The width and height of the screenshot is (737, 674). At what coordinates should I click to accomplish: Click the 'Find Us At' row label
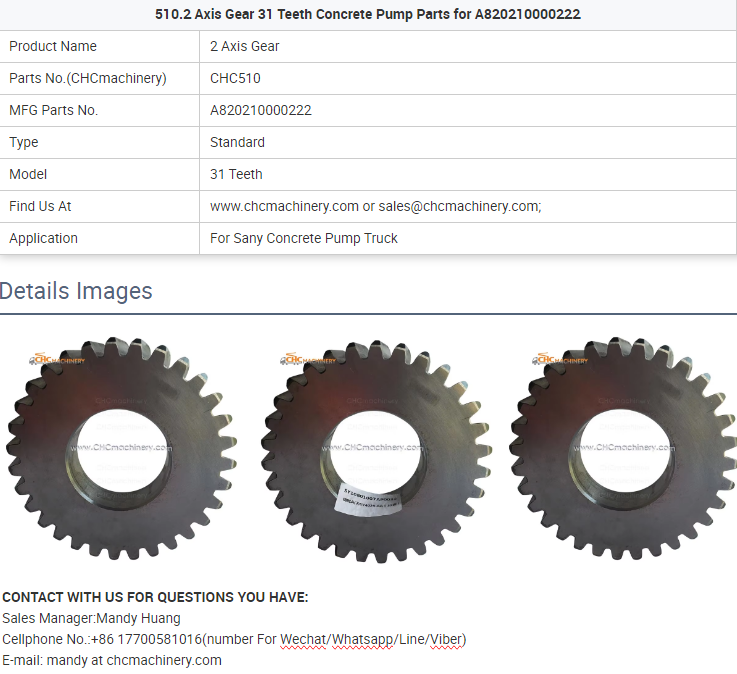coord(40,206)
